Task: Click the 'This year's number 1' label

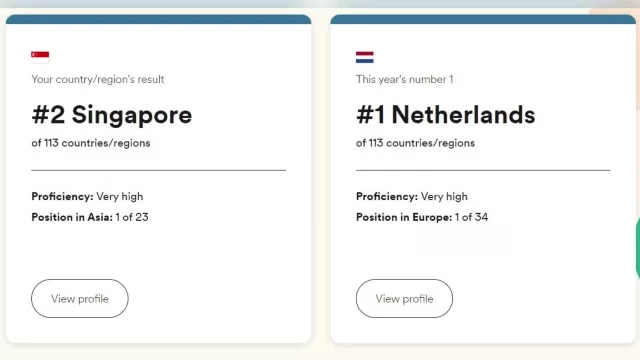Action: coord(404,79)
